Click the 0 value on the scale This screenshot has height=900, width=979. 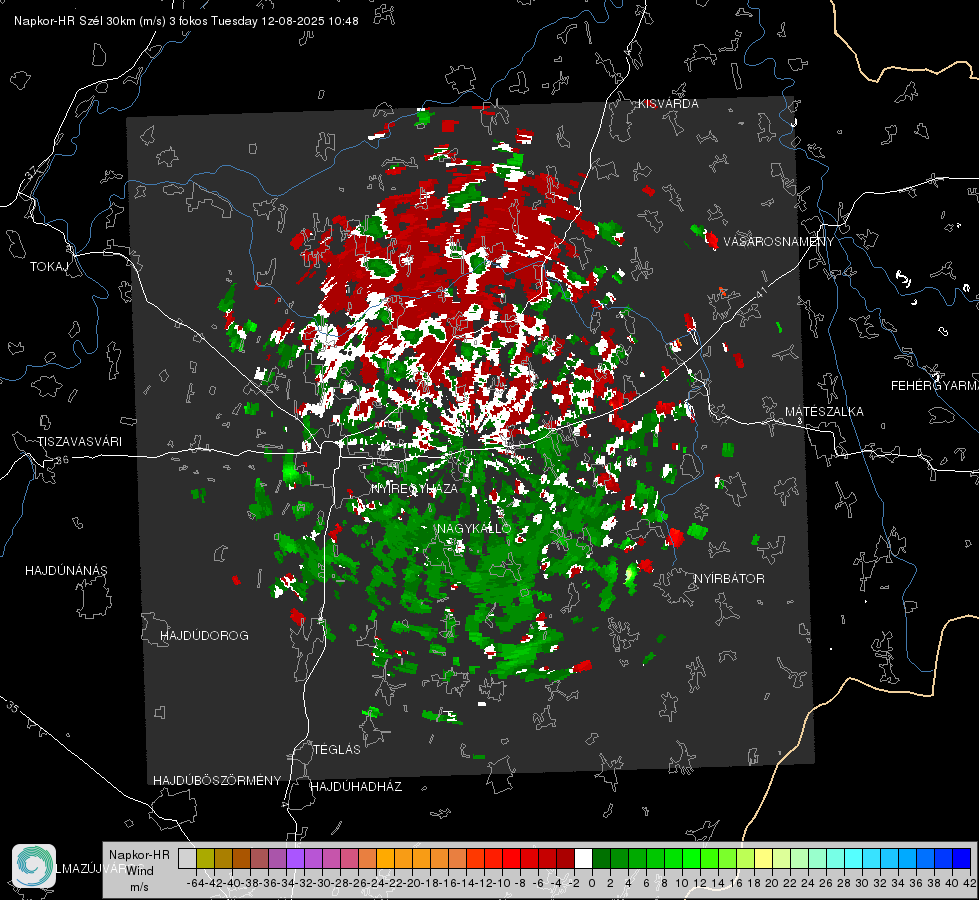tap(592, 883)
